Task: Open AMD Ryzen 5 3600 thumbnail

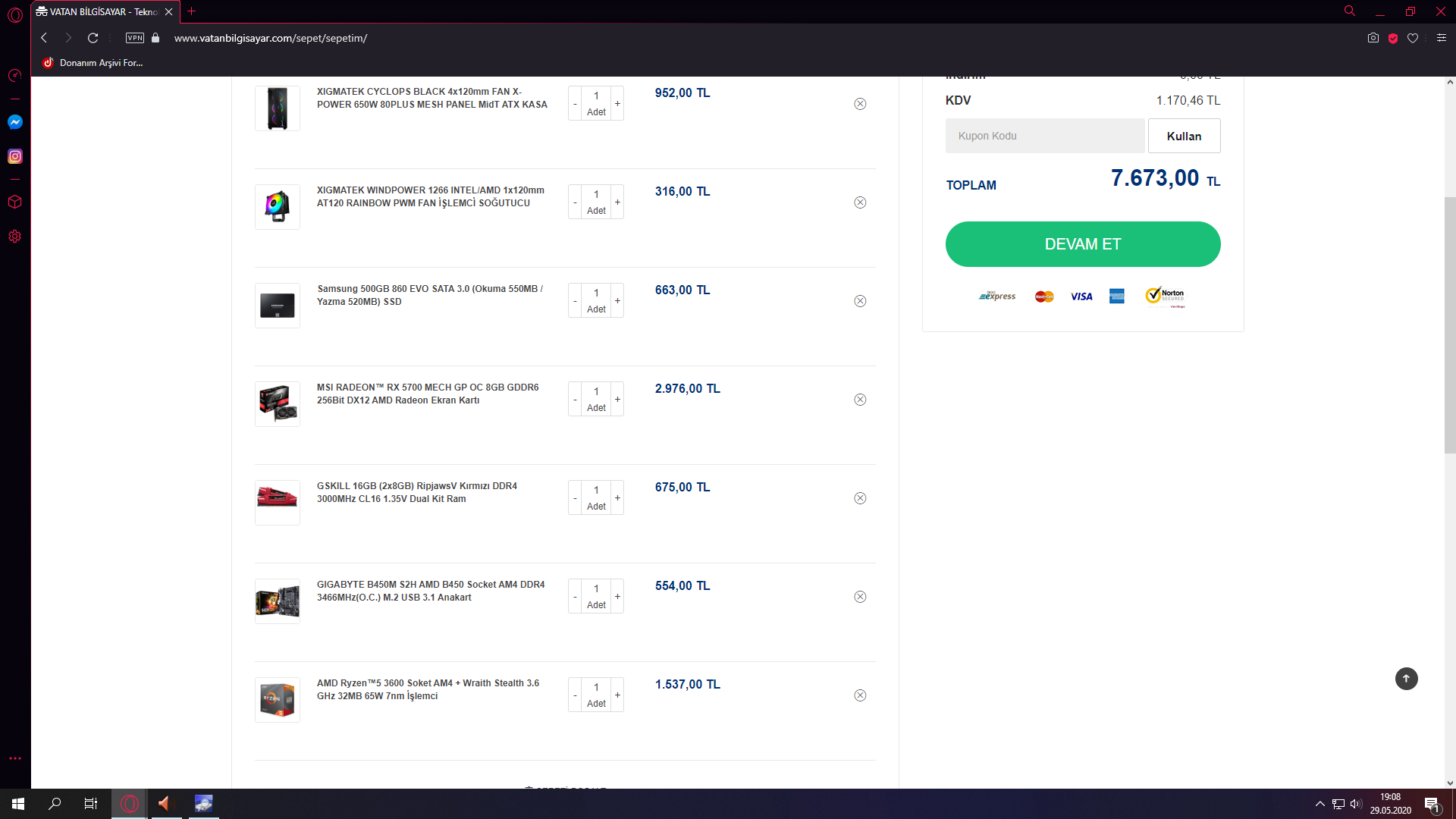Action: tap(278, 700)
